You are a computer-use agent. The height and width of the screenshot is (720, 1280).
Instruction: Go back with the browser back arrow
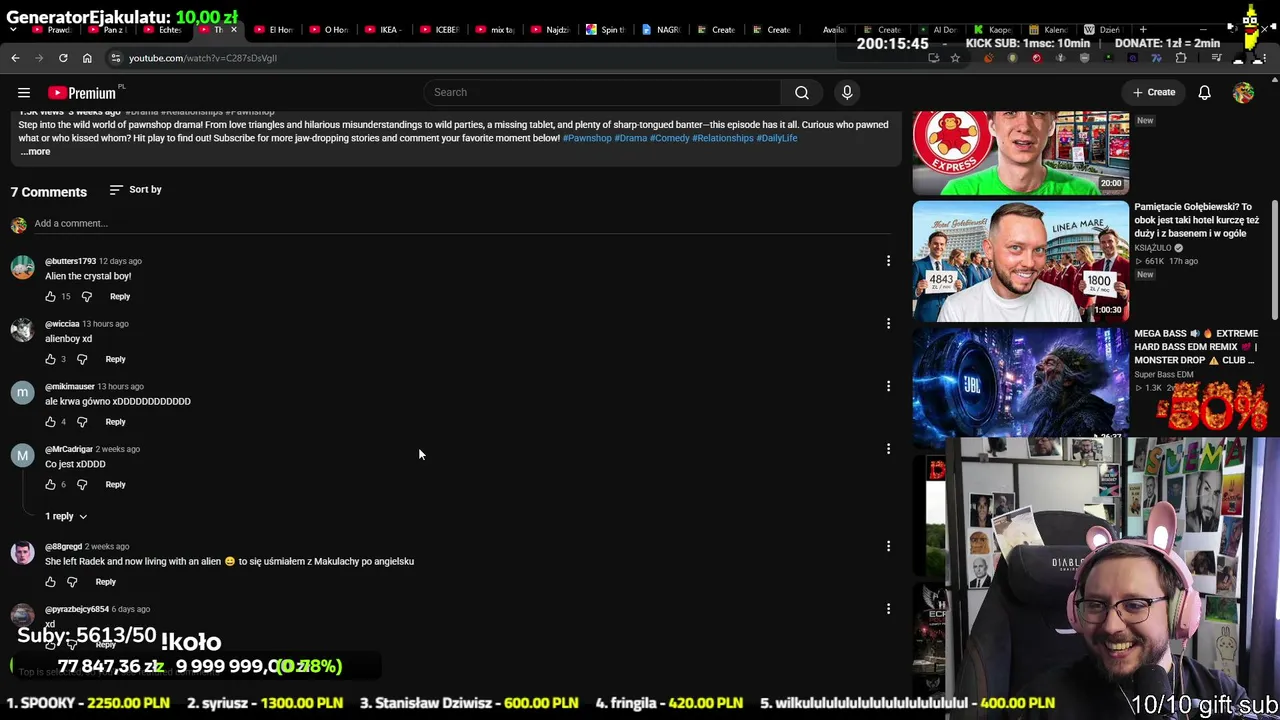tap(15, 58)
